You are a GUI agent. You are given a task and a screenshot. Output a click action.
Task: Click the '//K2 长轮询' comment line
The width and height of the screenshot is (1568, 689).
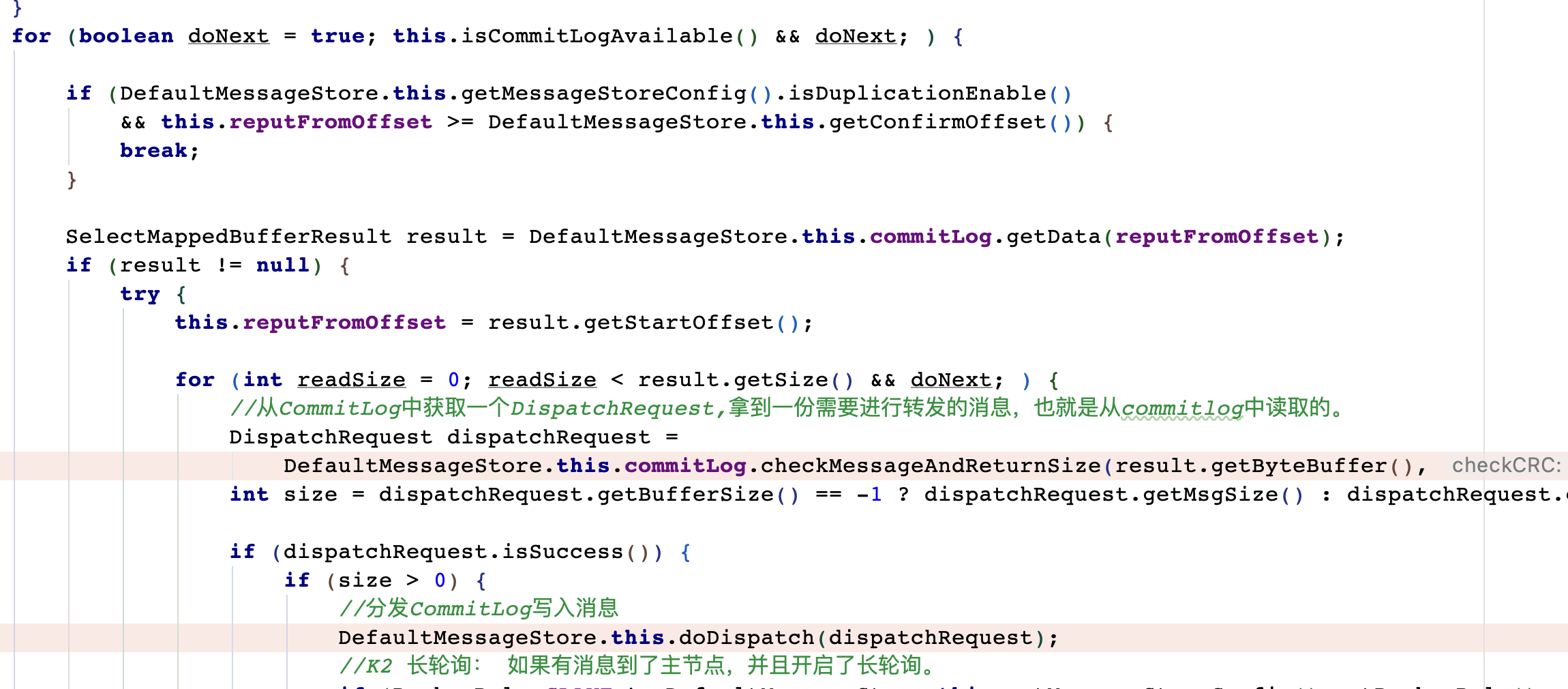[641, 666]
